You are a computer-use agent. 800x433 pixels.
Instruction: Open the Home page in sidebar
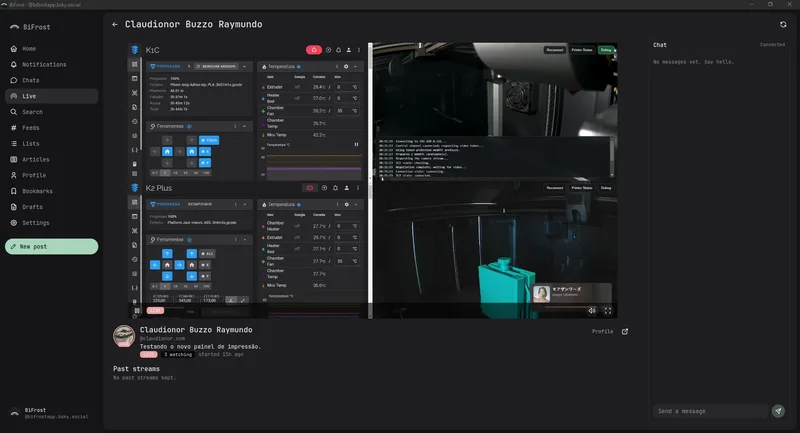pyautogui.click(x=51, y=48)
